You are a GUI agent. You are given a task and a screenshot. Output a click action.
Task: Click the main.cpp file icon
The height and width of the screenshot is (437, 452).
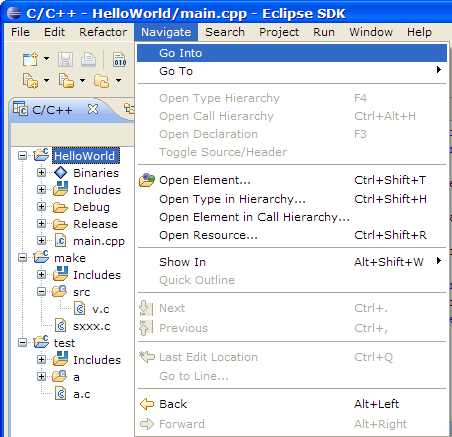[x=61, y=241]
